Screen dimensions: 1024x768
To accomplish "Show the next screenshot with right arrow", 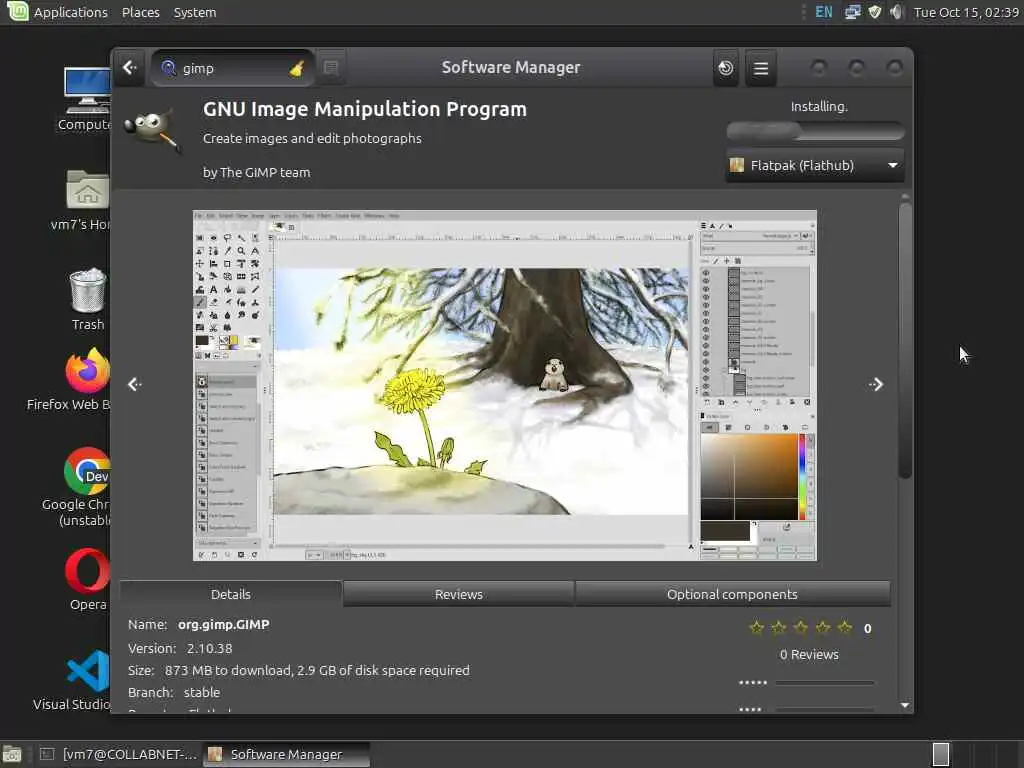I will (876, 385).
